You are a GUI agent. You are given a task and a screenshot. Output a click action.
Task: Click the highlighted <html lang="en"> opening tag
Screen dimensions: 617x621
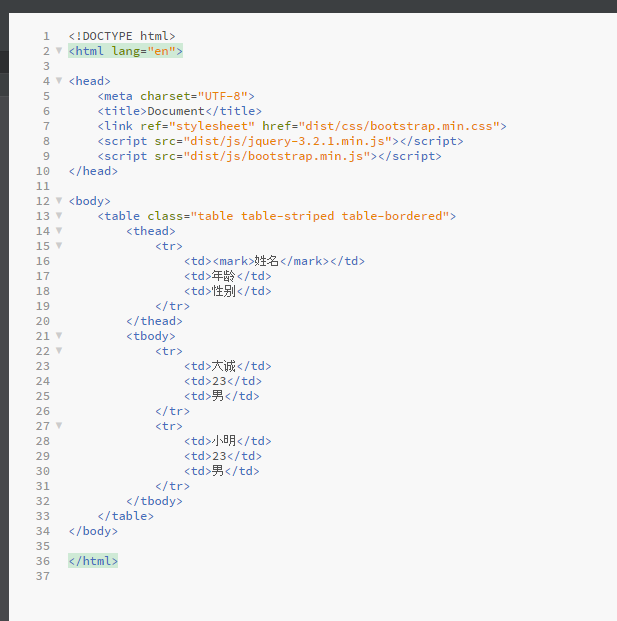pos(126,51)
